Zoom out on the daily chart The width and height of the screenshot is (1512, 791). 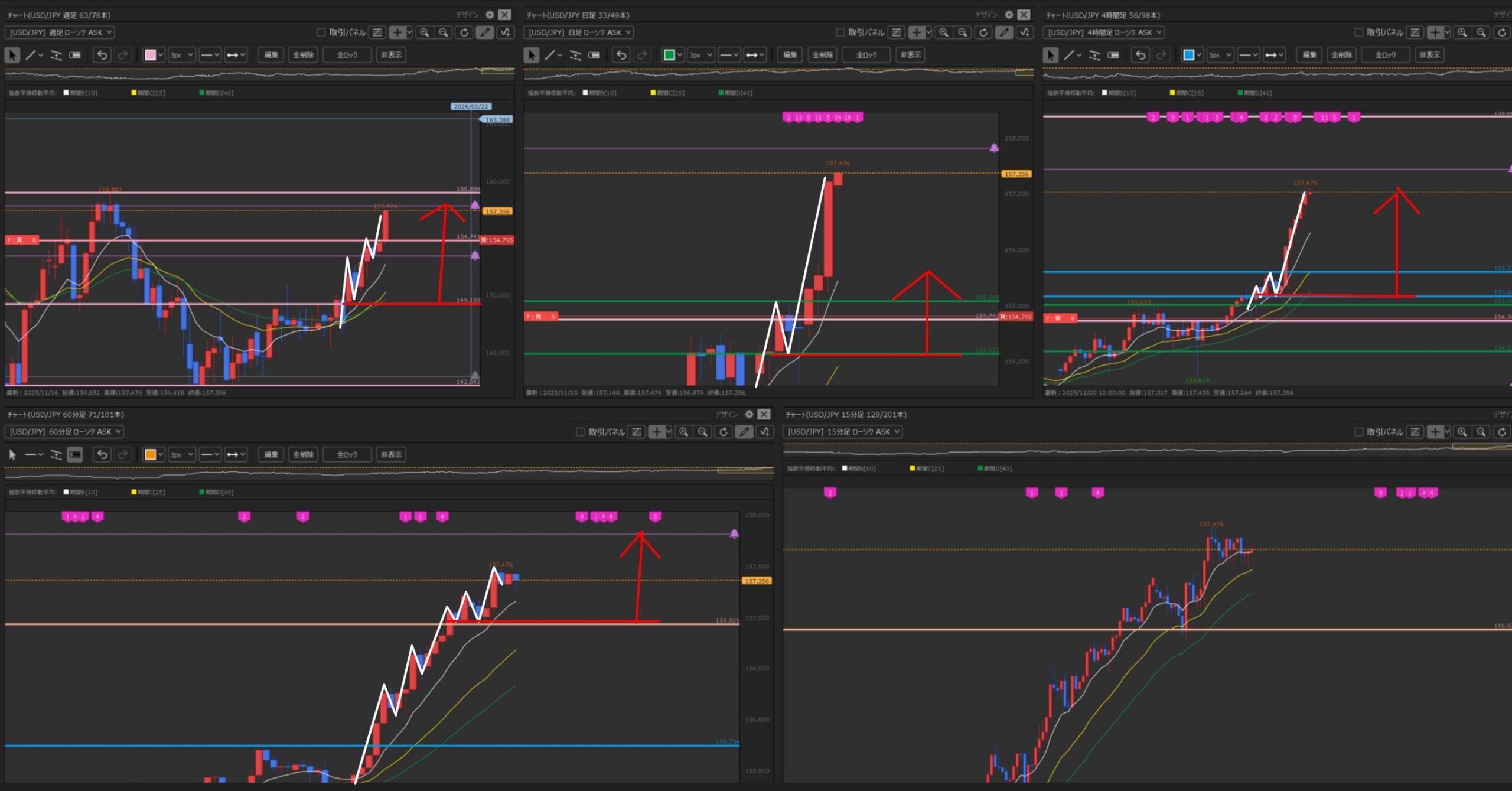tap(963, 32)
